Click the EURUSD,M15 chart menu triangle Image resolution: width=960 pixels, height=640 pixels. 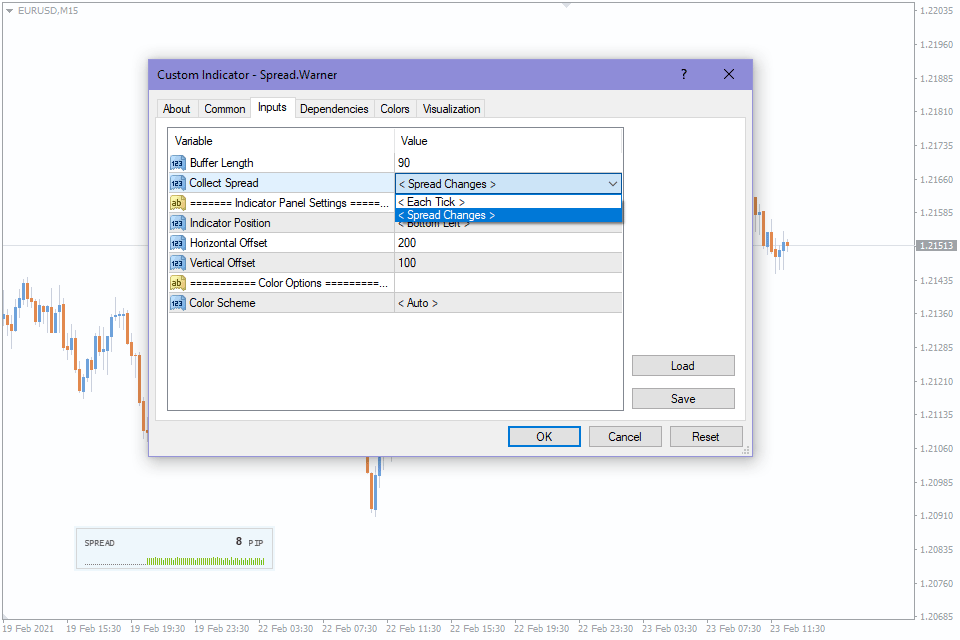point(9,10)
